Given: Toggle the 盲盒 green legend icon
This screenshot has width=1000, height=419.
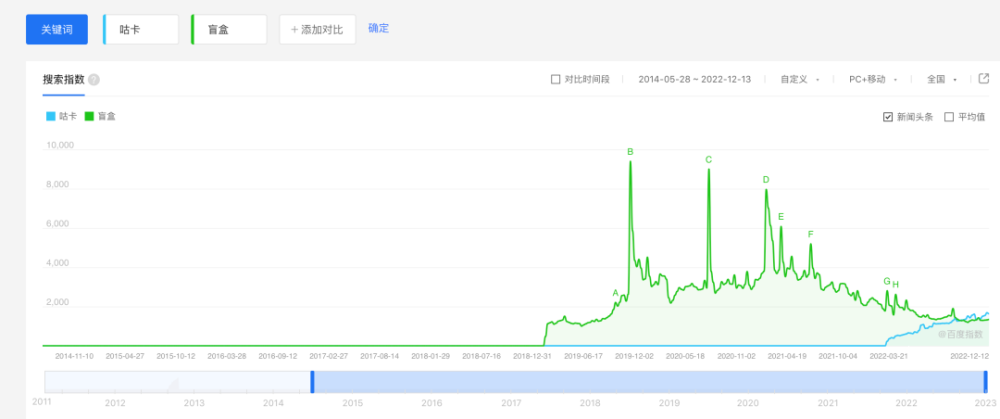Looking at the screenshot, I should [x=90, y=117].
